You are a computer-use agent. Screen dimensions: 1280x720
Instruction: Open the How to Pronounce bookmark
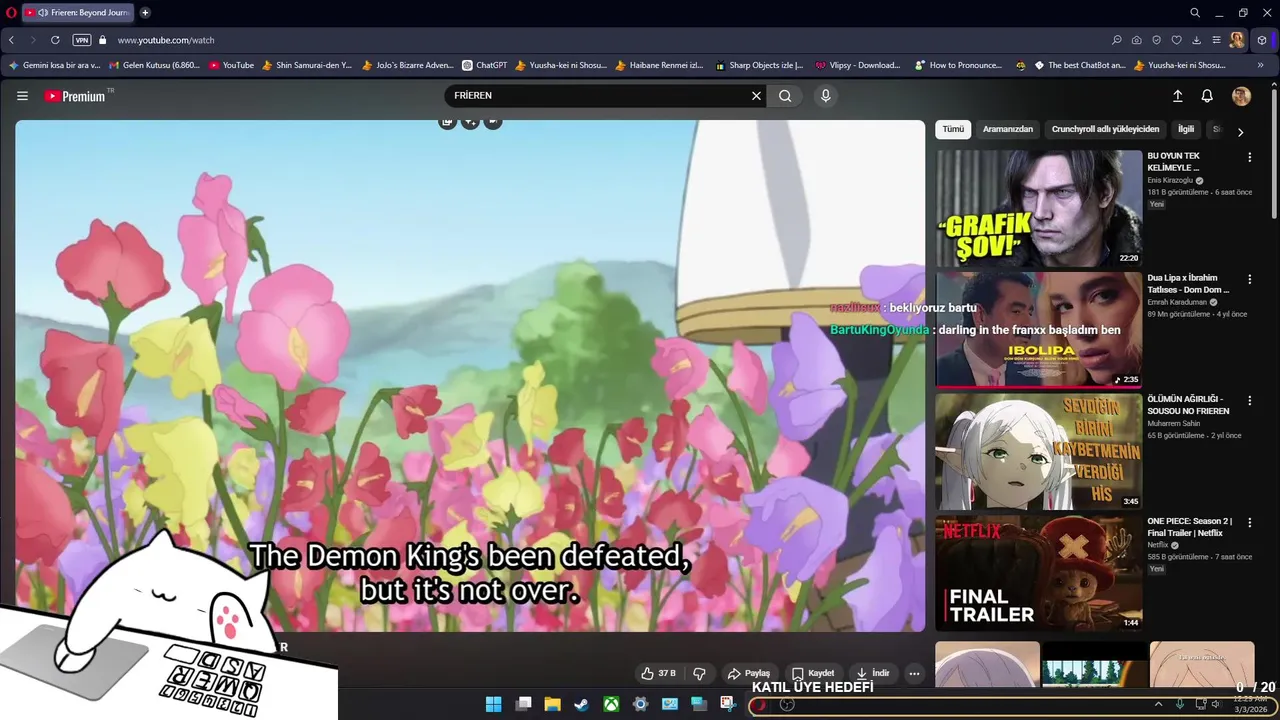958,65
